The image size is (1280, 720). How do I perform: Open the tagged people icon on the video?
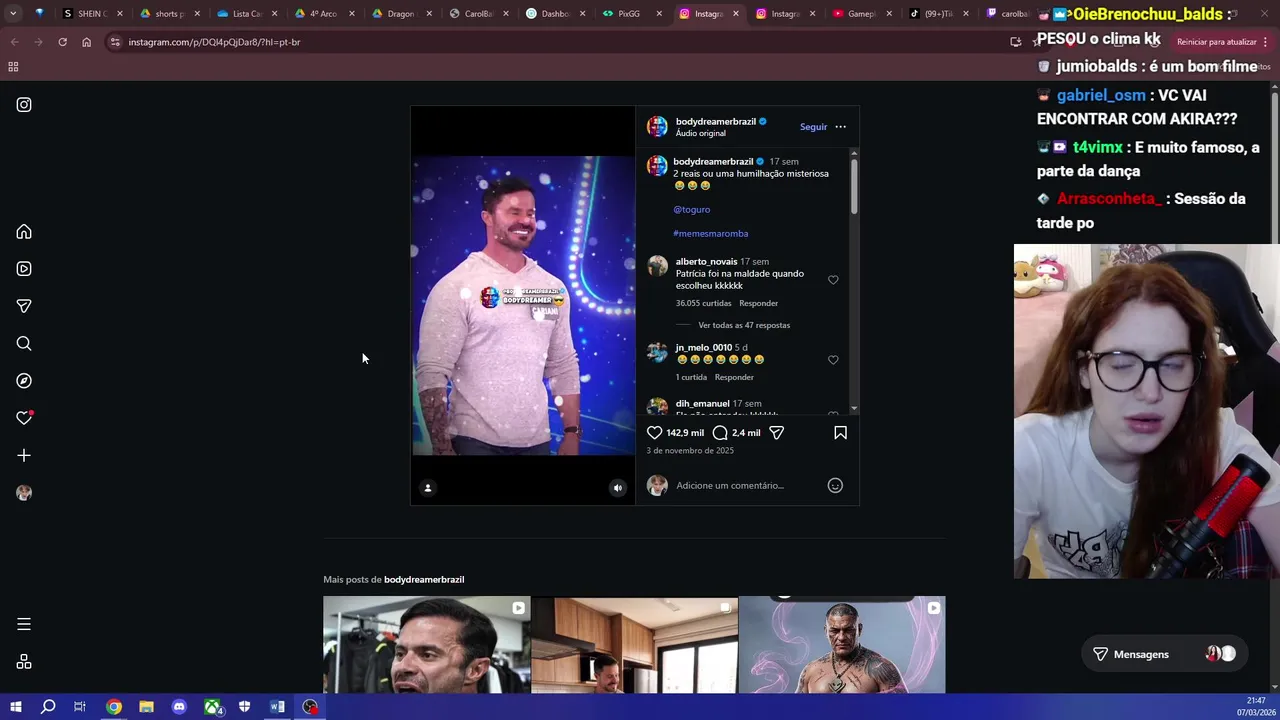point(428,488)
